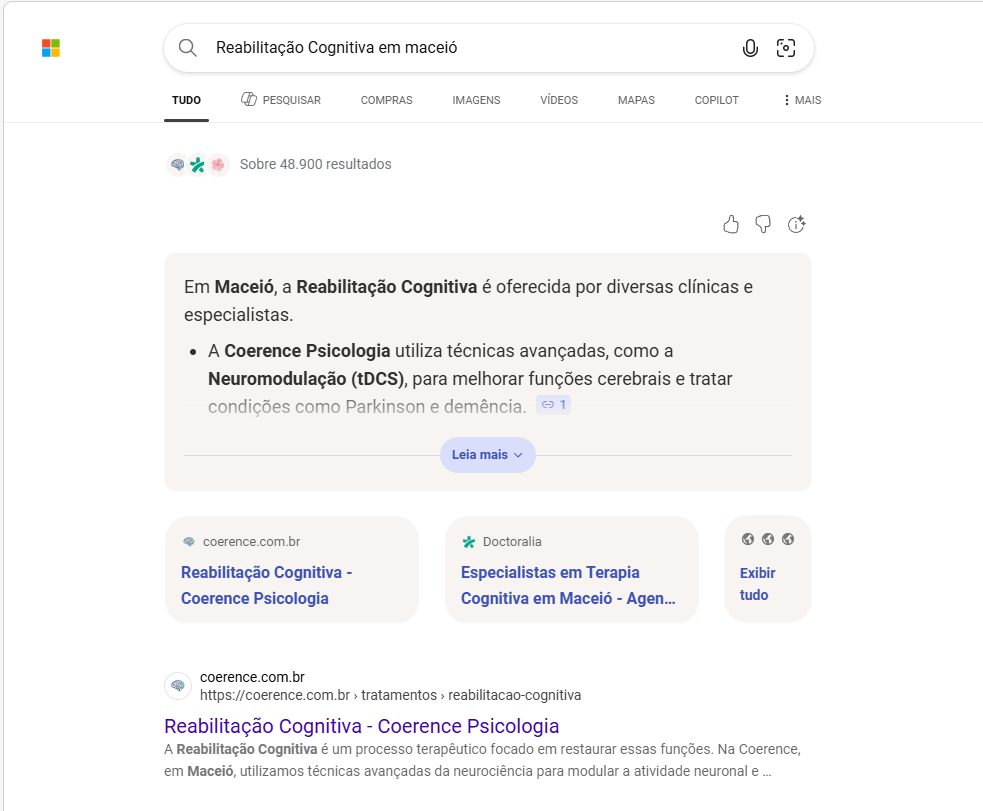Click Sobre 48.900 resultados text
The width and height of the screenshot is (983, 811).
[x=315, y=164]
